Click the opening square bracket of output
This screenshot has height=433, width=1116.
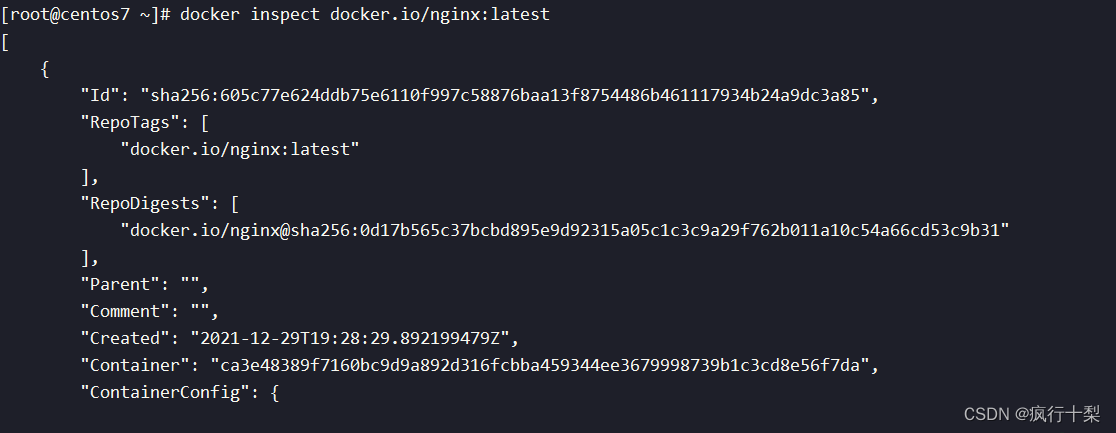[x=5, y=42]
